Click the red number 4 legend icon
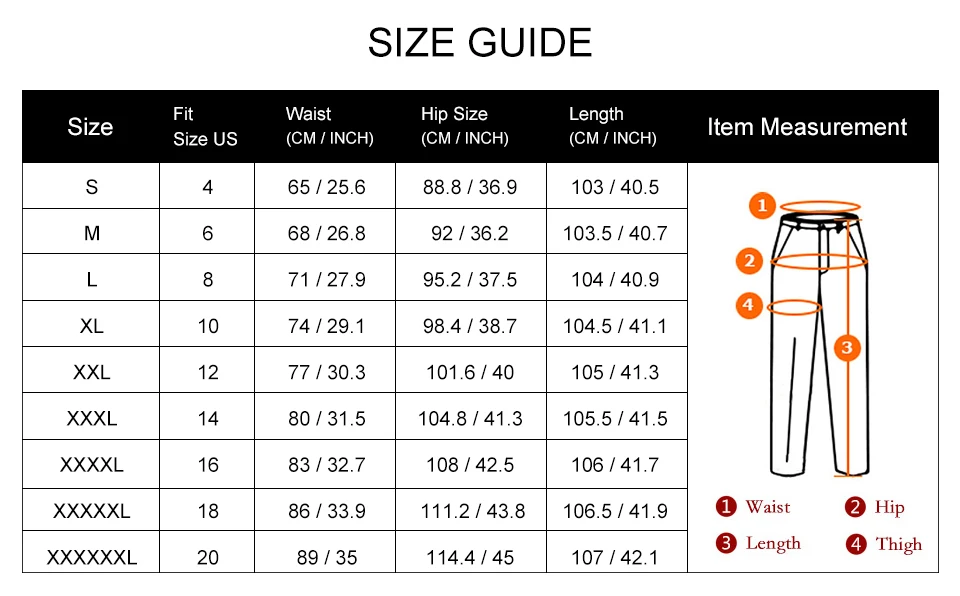Image resolution: width=960 pixels, height=596 pixels. pyautogui.click(x=856, y=544)
